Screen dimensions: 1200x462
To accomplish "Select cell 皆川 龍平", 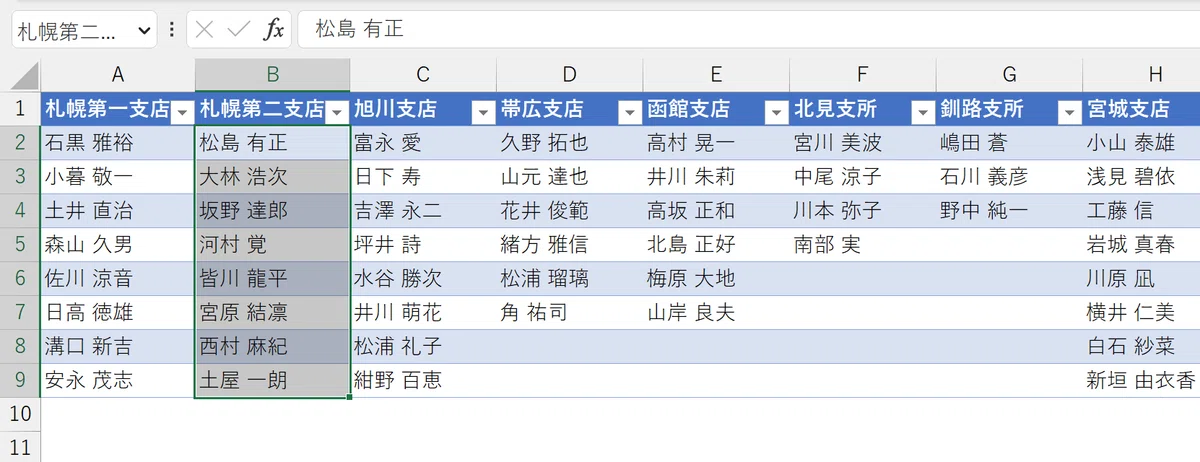I will pyautogui.click(x=273, y=279).
